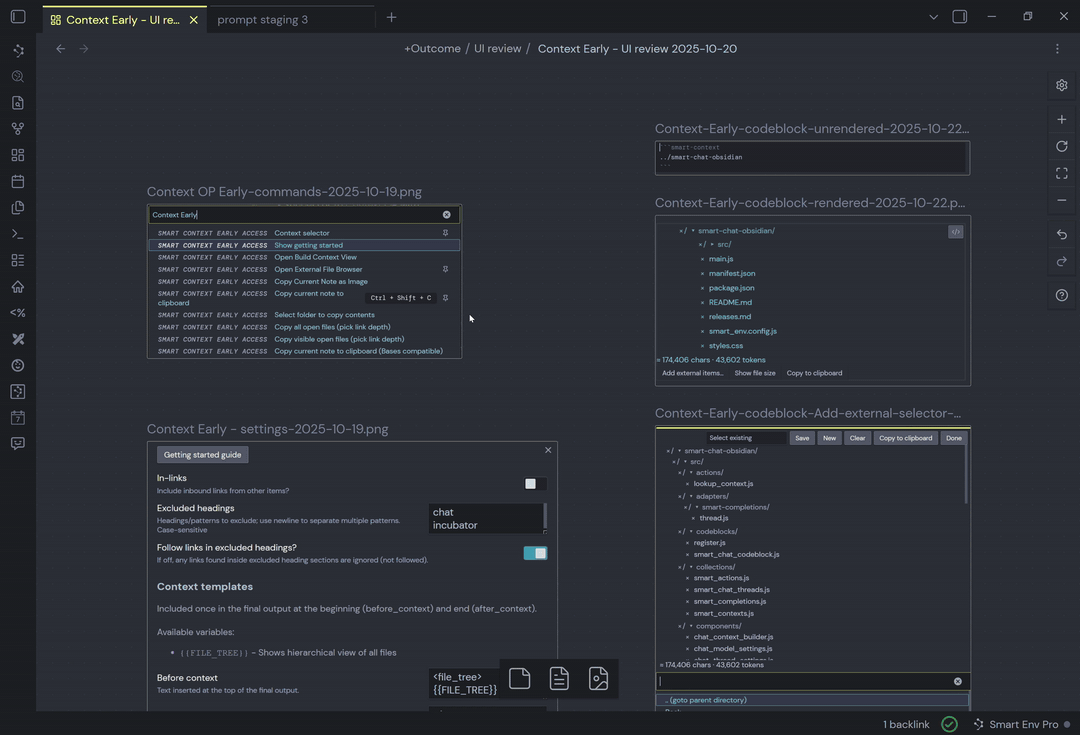1080x735 pixels.
Task: Open the terminal icon in left ribbon
Action: [18, 234]
